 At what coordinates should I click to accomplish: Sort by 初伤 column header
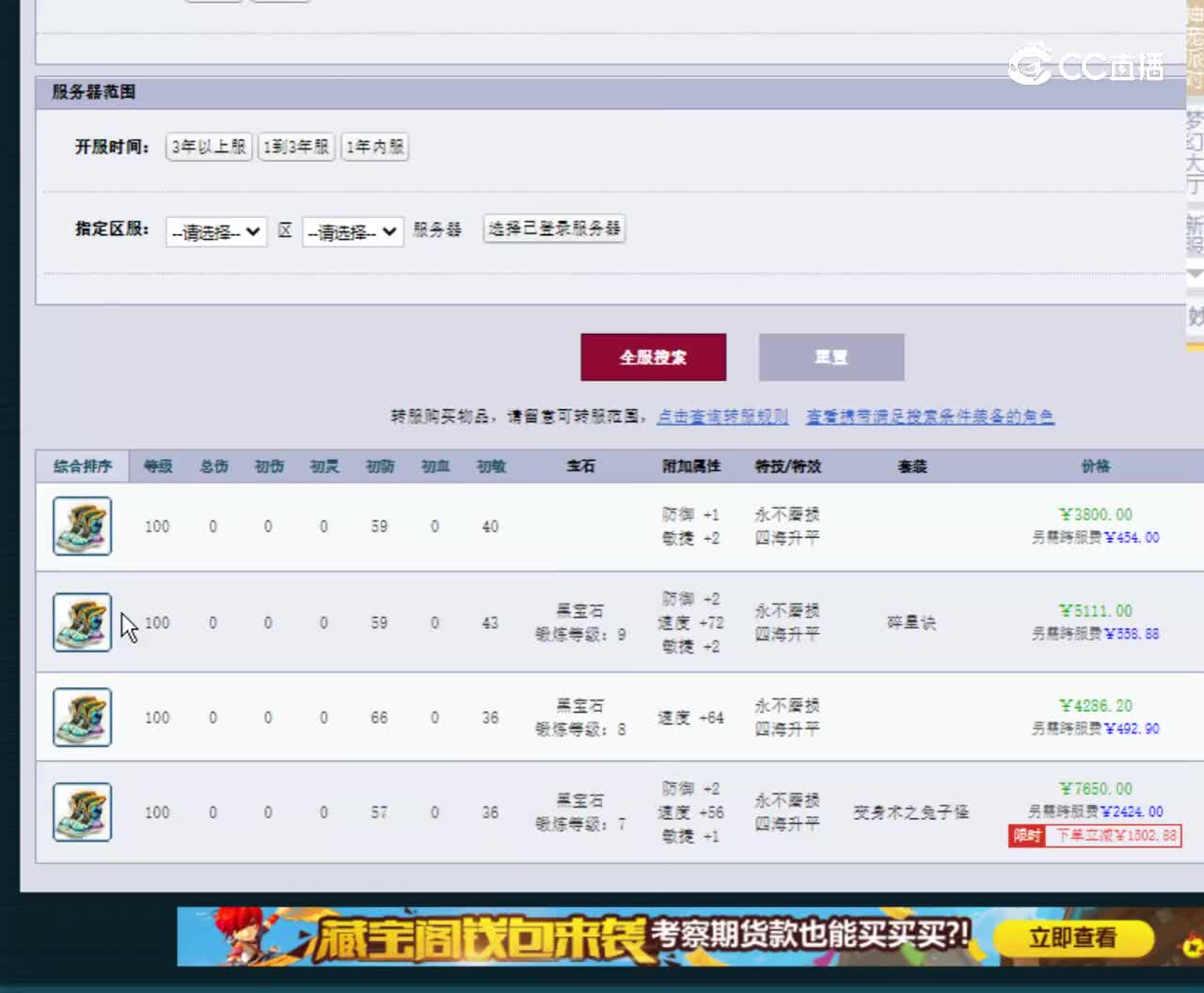[x=269, y=466]
